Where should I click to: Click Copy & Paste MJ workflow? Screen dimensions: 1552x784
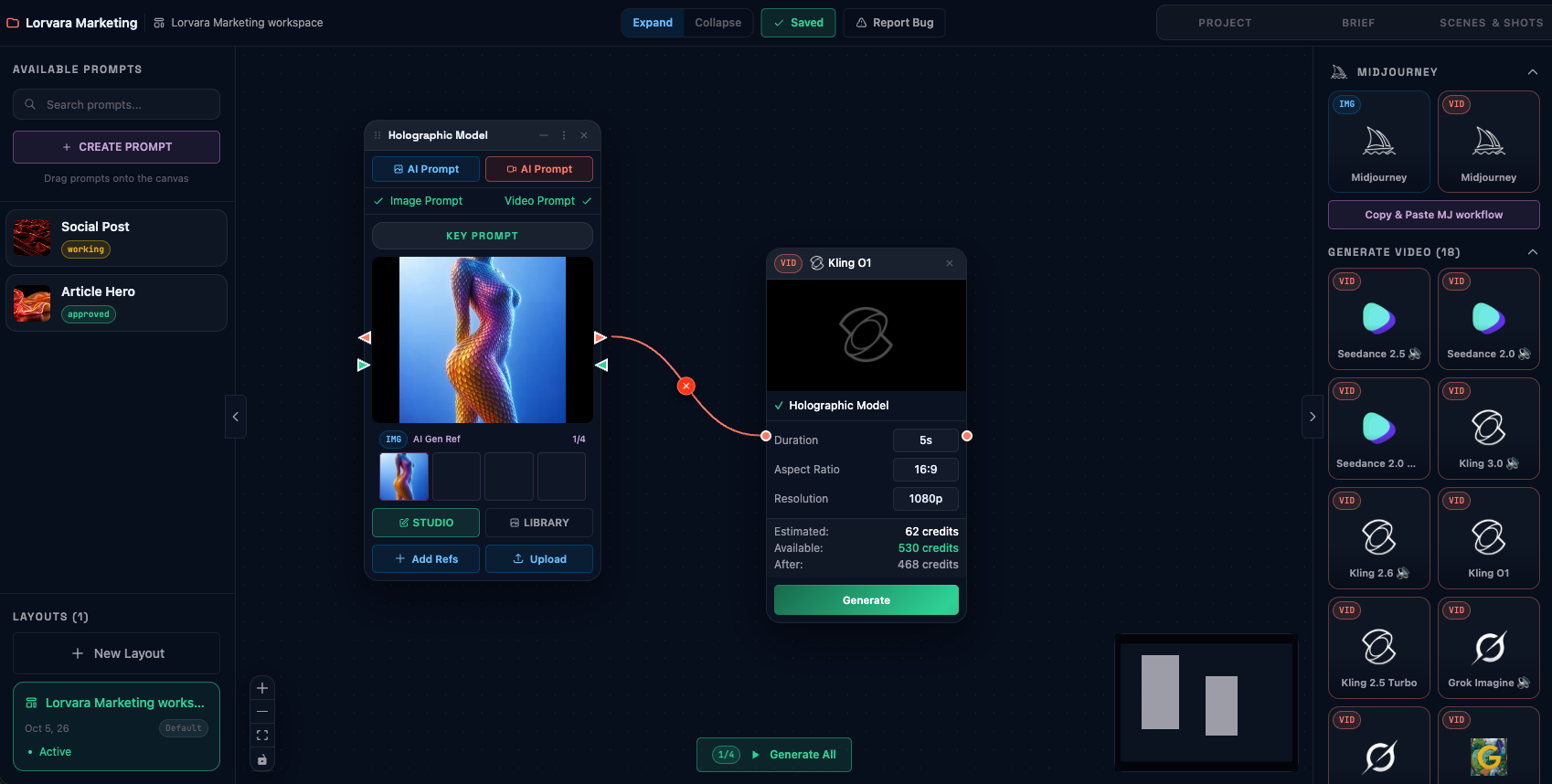pyautogui.click(x=1433, y=215)
